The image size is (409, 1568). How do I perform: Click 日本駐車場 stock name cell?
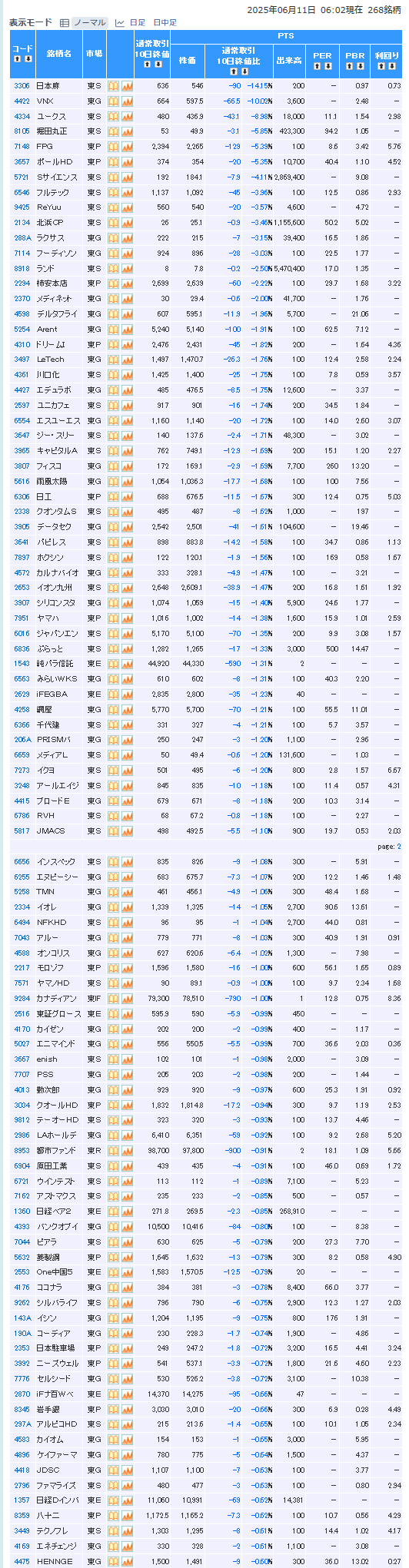click(x=58, y=1348)
